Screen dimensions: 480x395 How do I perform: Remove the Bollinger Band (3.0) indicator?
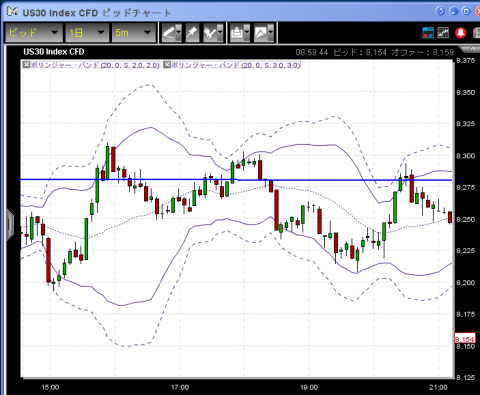167,65
